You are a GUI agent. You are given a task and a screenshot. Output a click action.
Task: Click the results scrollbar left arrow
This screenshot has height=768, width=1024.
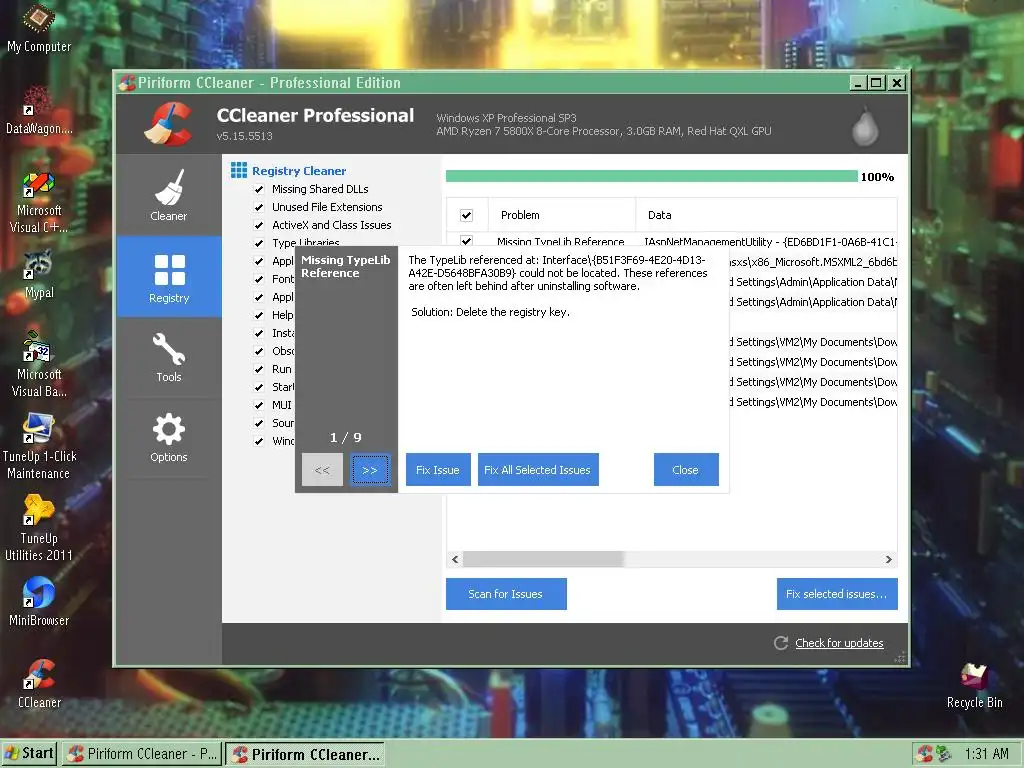(x=455, y=559)
